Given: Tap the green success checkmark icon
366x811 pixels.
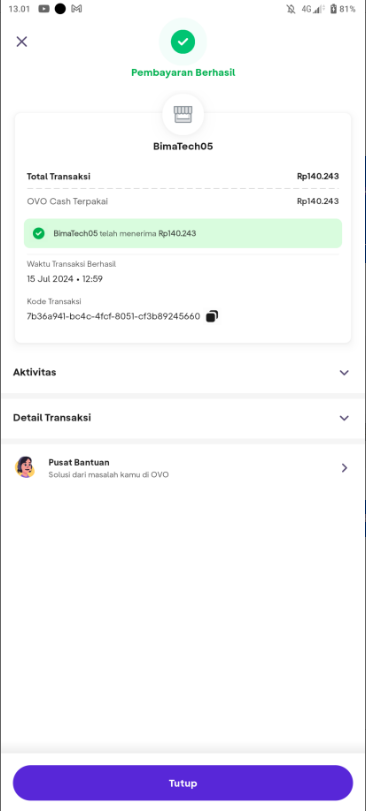Looking at the screenshot, I should coord(183,42).
